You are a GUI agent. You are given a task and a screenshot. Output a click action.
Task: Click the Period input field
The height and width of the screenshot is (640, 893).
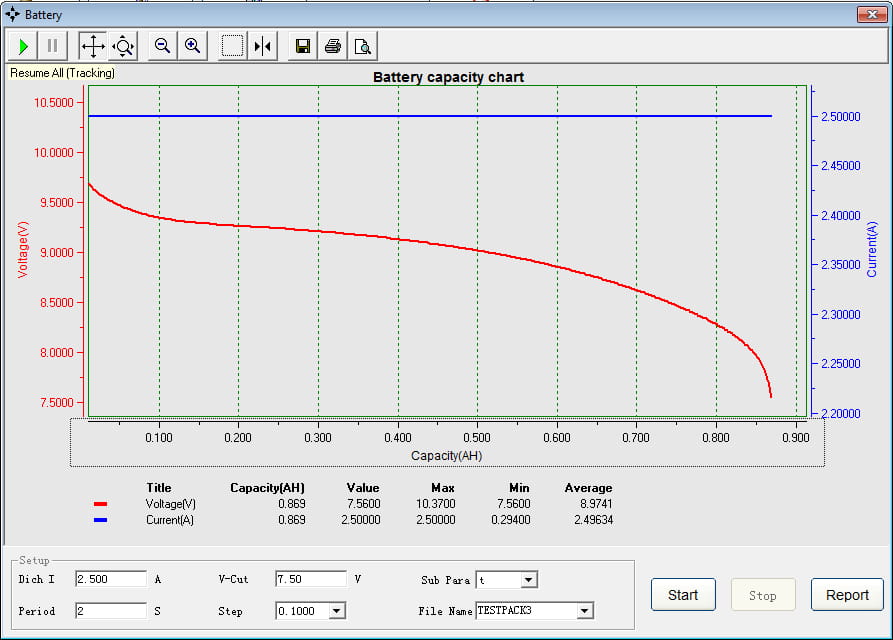click(110, 611)
